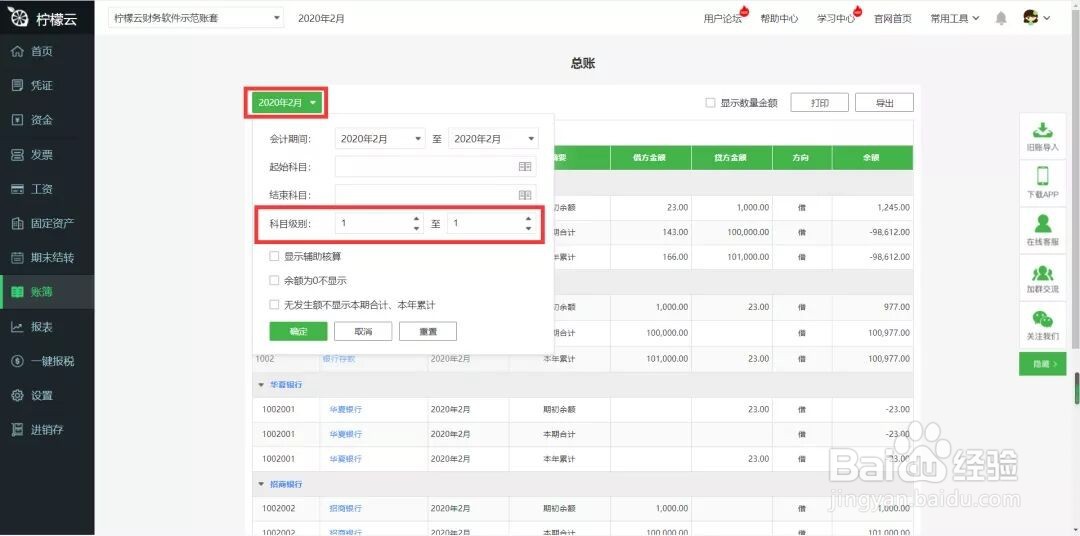
Task: Open 报表 reports menu in sidebar
Action: [47, 327]
